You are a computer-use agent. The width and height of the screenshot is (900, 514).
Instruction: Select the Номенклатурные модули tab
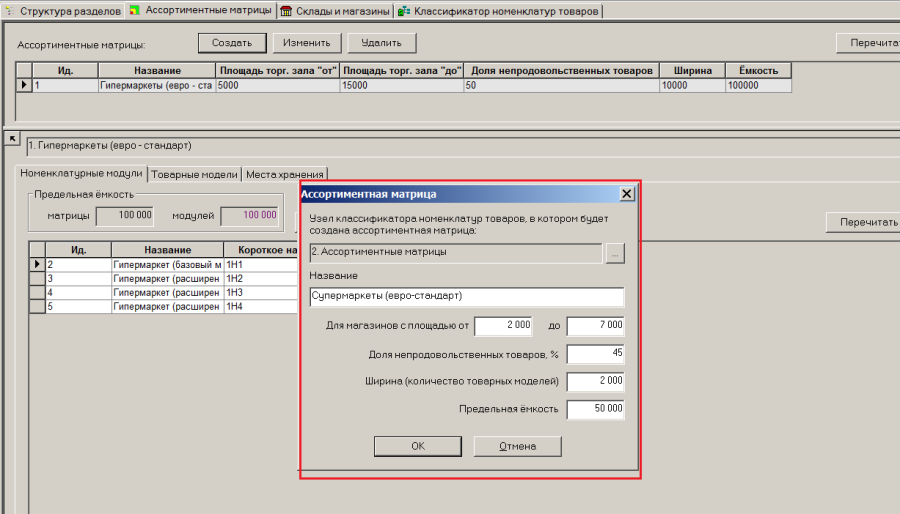[81, 173]
